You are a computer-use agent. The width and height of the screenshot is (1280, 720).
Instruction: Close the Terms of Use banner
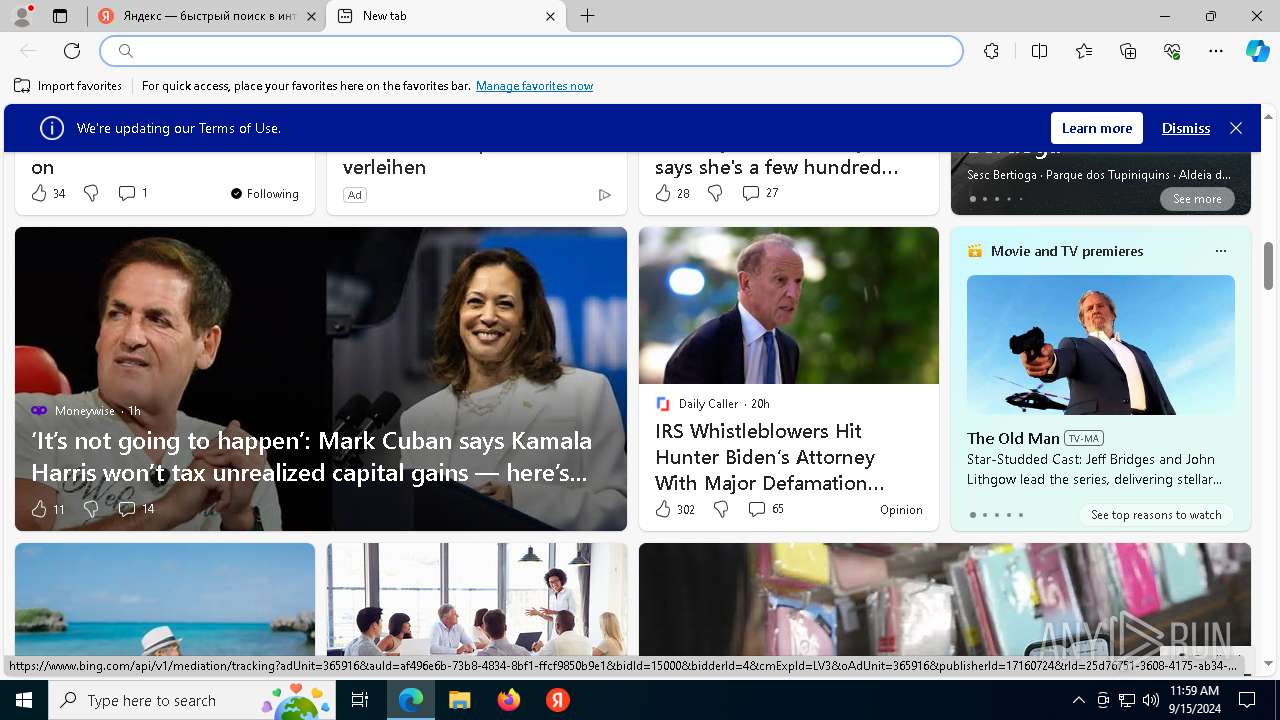(x=1236, y=128)
